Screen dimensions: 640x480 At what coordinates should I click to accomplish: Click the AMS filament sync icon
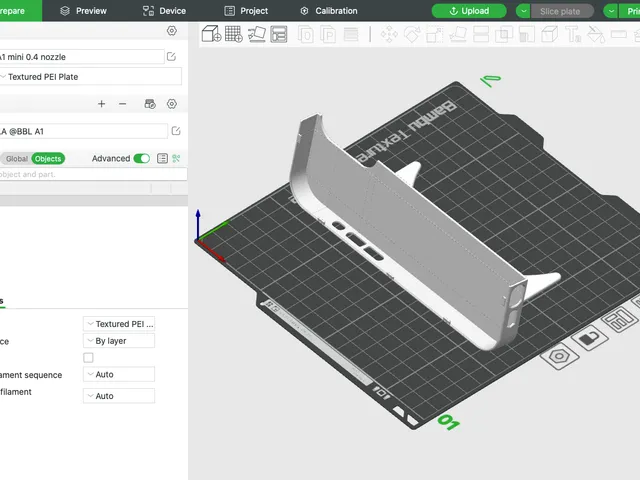(x=150, y=104)
